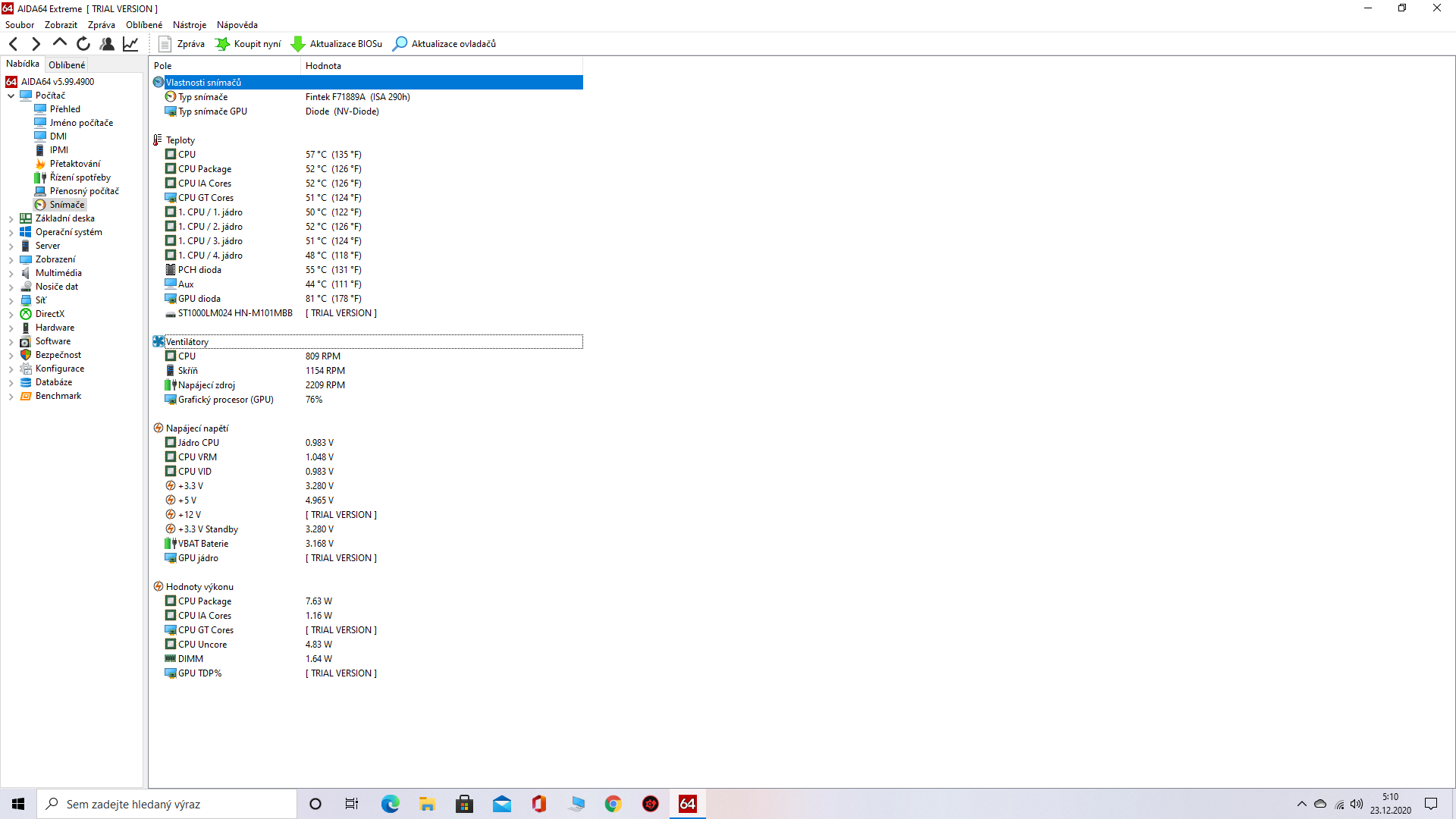Image resolution: width=1456 pixels, height=819 pixels.
Task: Collapse the Počítač tree node
Action: point(11,96)
